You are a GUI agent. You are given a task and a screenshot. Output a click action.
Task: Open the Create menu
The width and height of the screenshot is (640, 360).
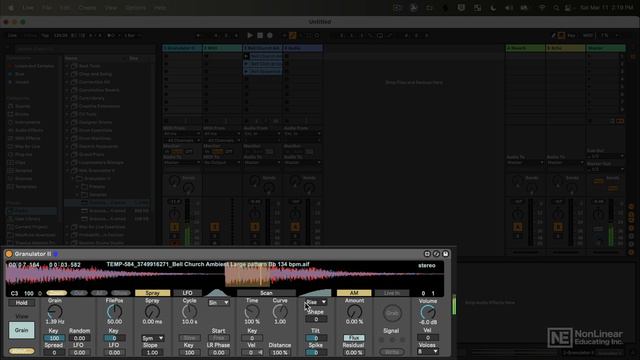point(87,8)
